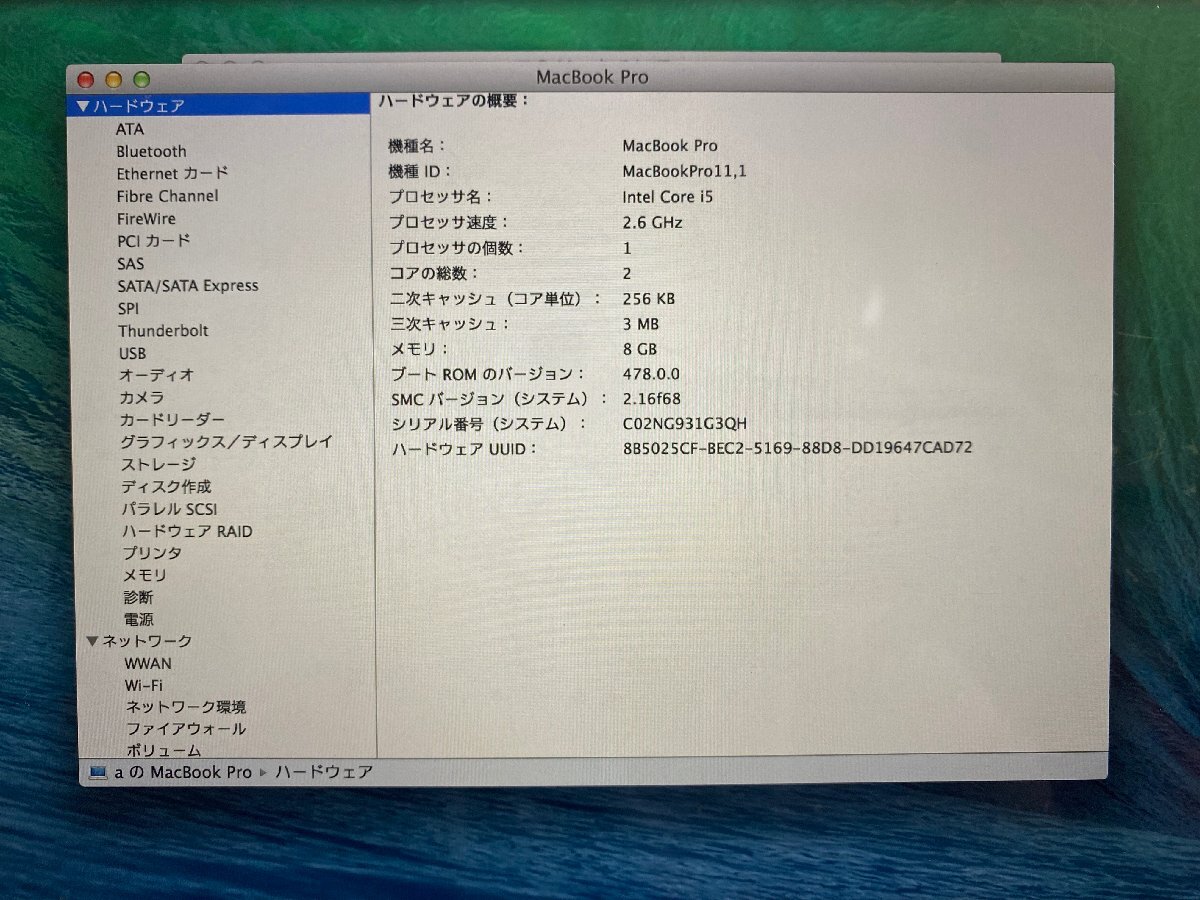Click the L3 cache value 3 MB
The height and width of the screenshot is (900, 1200).
coord(640,324)
